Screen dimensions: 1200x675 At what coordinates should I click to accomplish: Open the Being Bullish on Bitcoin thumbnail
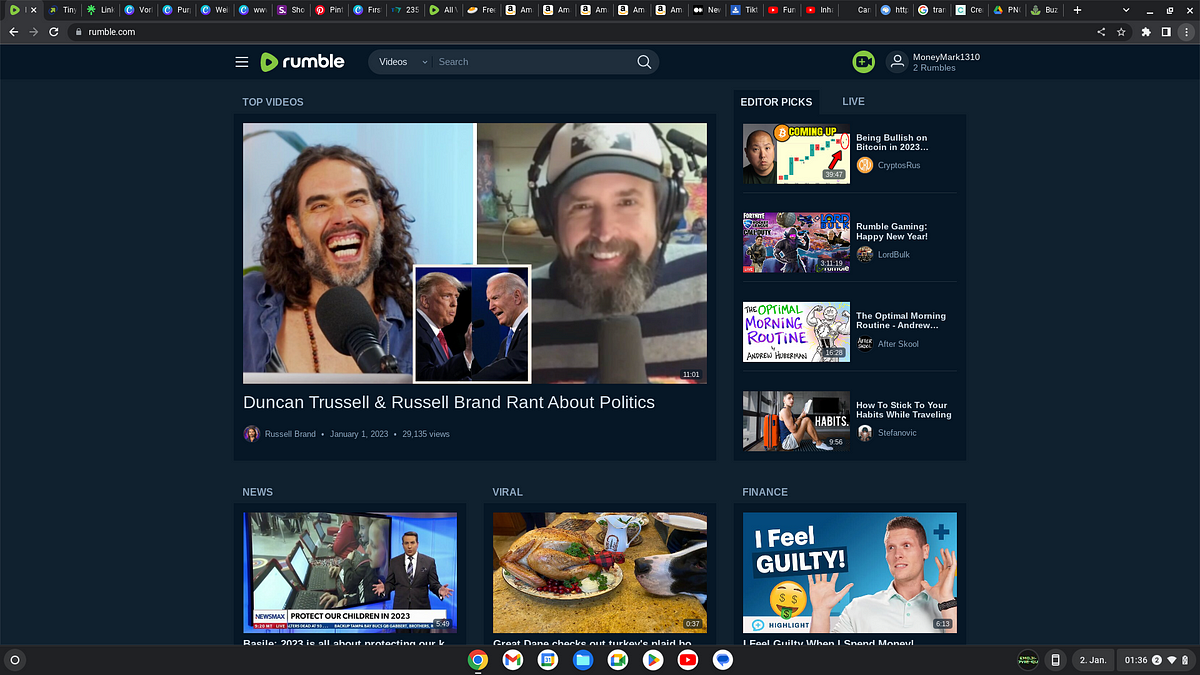pyautogui.click(x=796, y=153)
